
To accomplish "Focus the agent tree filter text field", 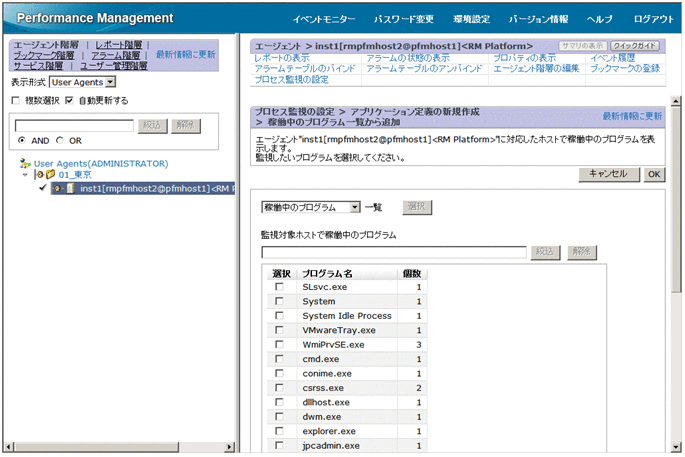I will coord(74,126).
